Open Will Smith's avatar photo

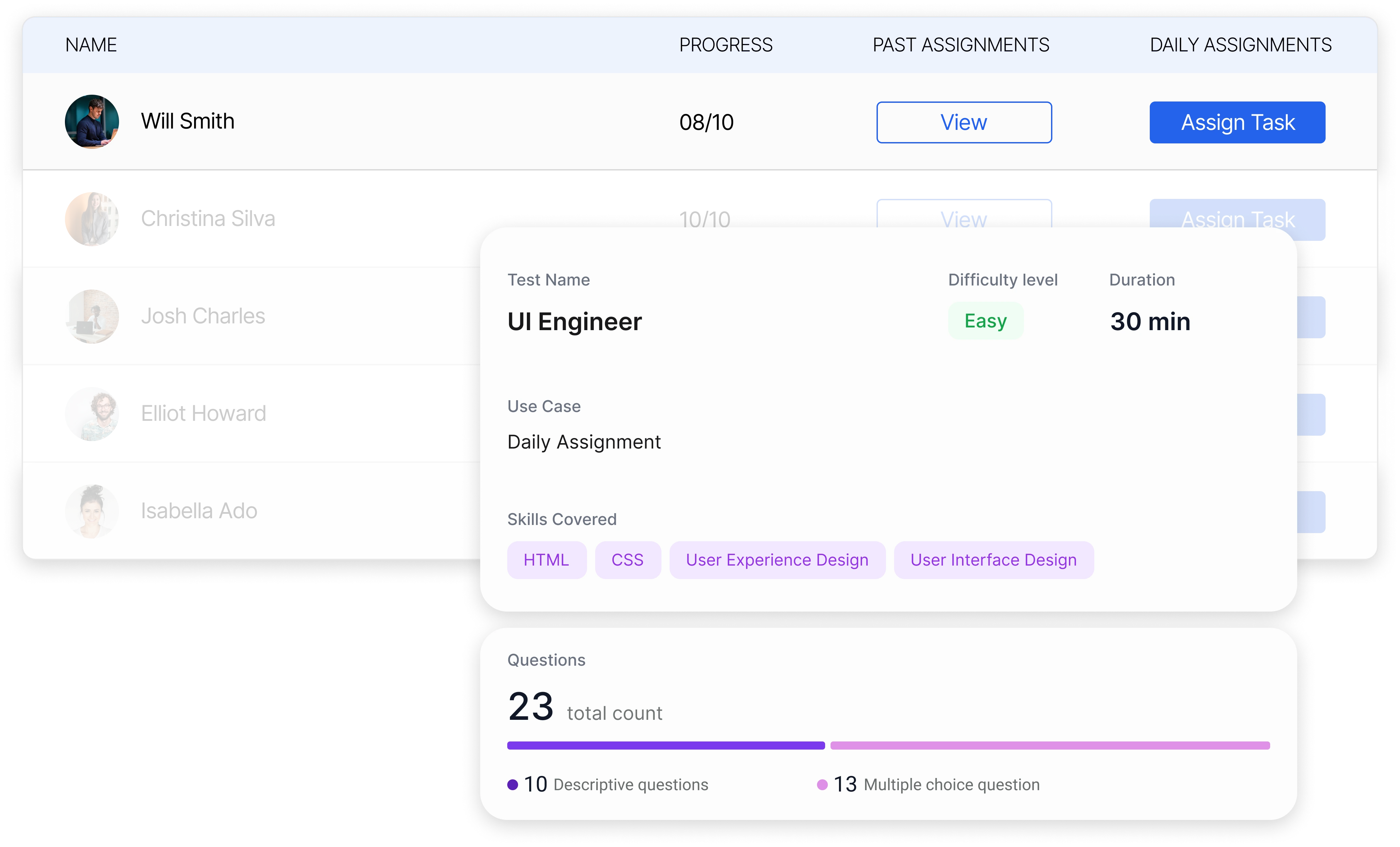coord(92,122)
